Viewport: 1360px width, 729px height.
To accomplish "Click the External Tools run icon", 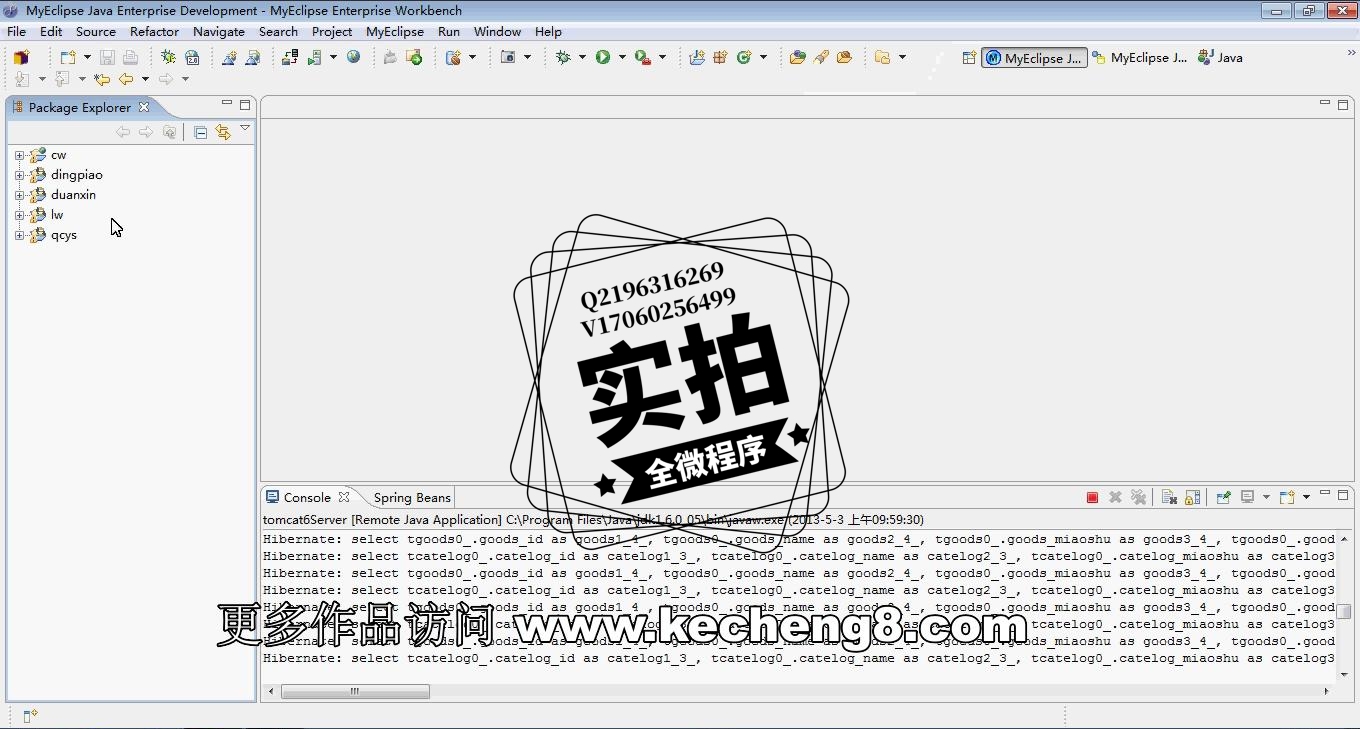I will 643,57.
